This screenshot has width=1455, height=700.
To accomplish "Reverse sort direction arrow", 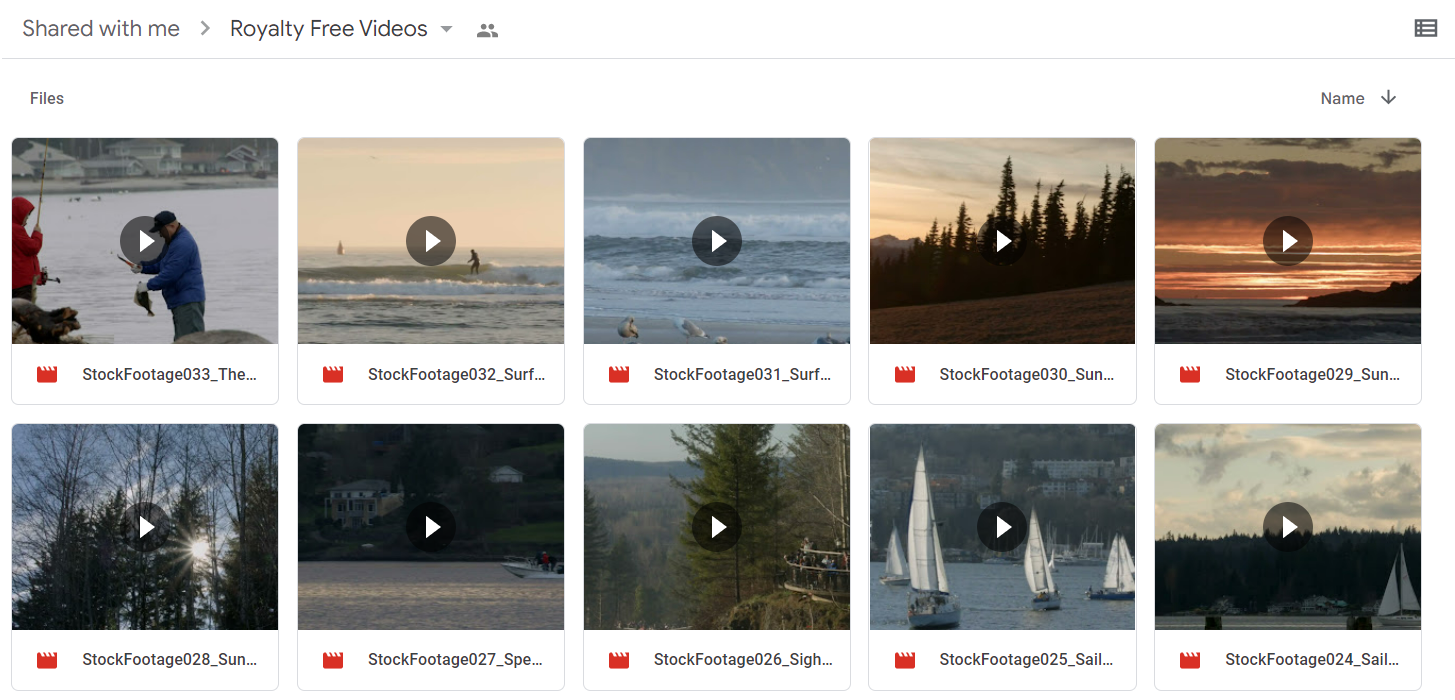I will click(x=1388, y=97).
